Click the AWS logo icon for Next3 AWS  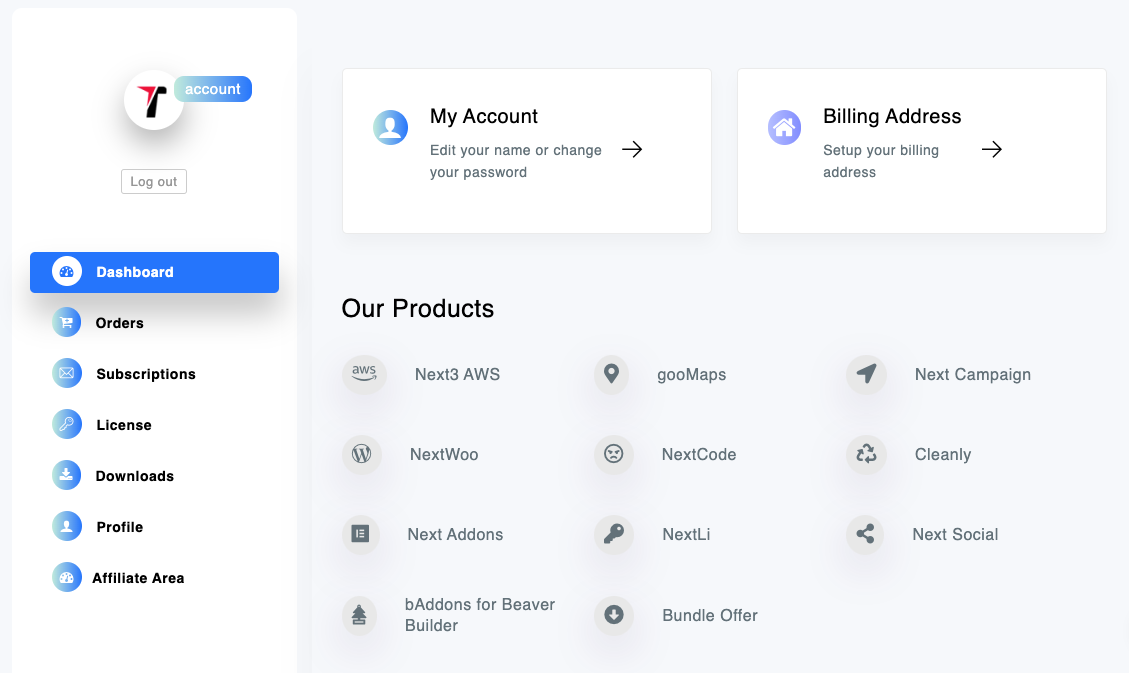click(364, 374)
